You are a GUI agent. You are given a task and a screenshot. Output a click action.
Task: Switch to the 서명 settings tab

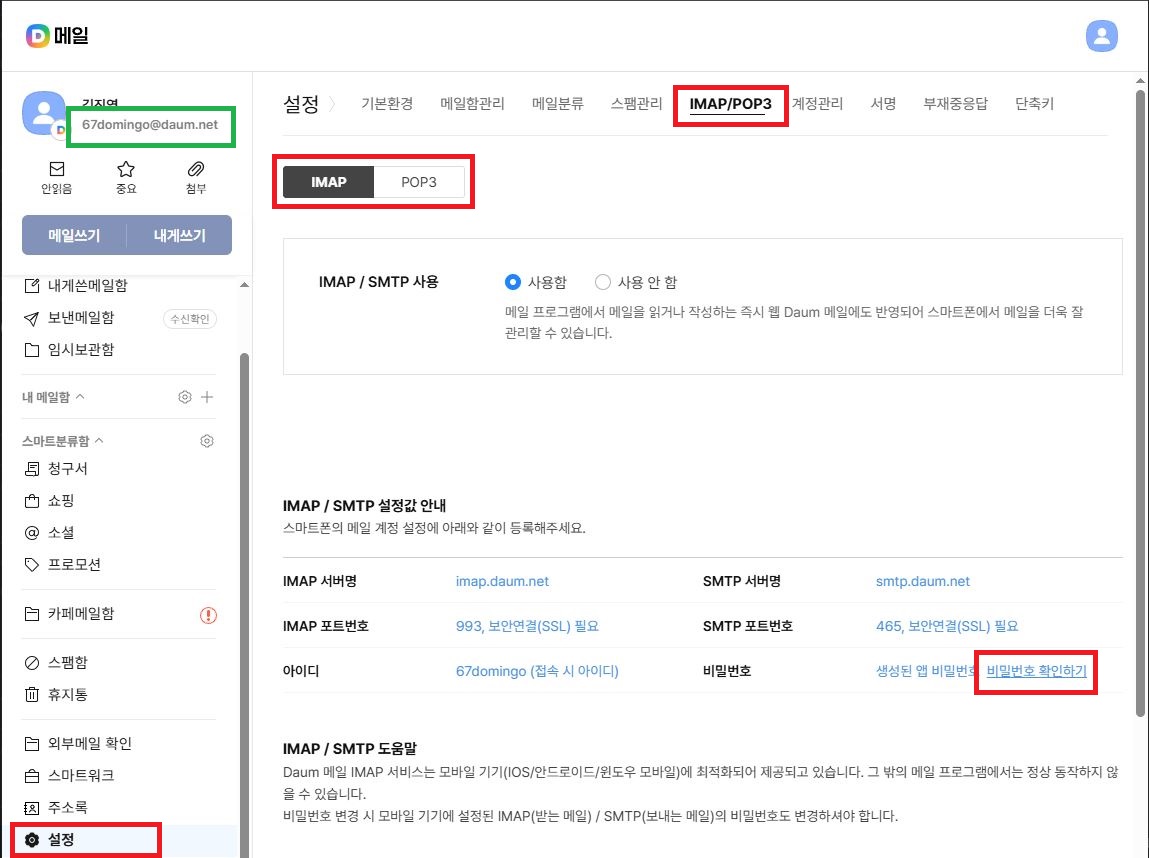pos(883,104)
